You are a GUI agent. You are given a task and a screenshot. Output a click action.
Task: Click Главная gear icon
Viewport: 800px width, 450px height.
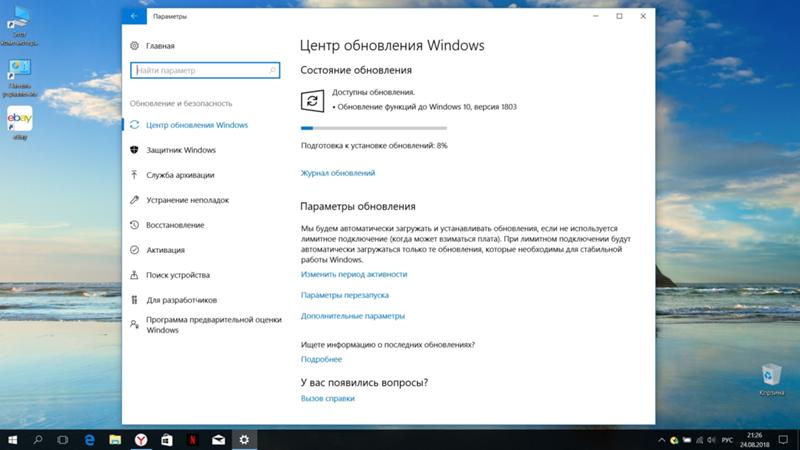coord(134,46)
